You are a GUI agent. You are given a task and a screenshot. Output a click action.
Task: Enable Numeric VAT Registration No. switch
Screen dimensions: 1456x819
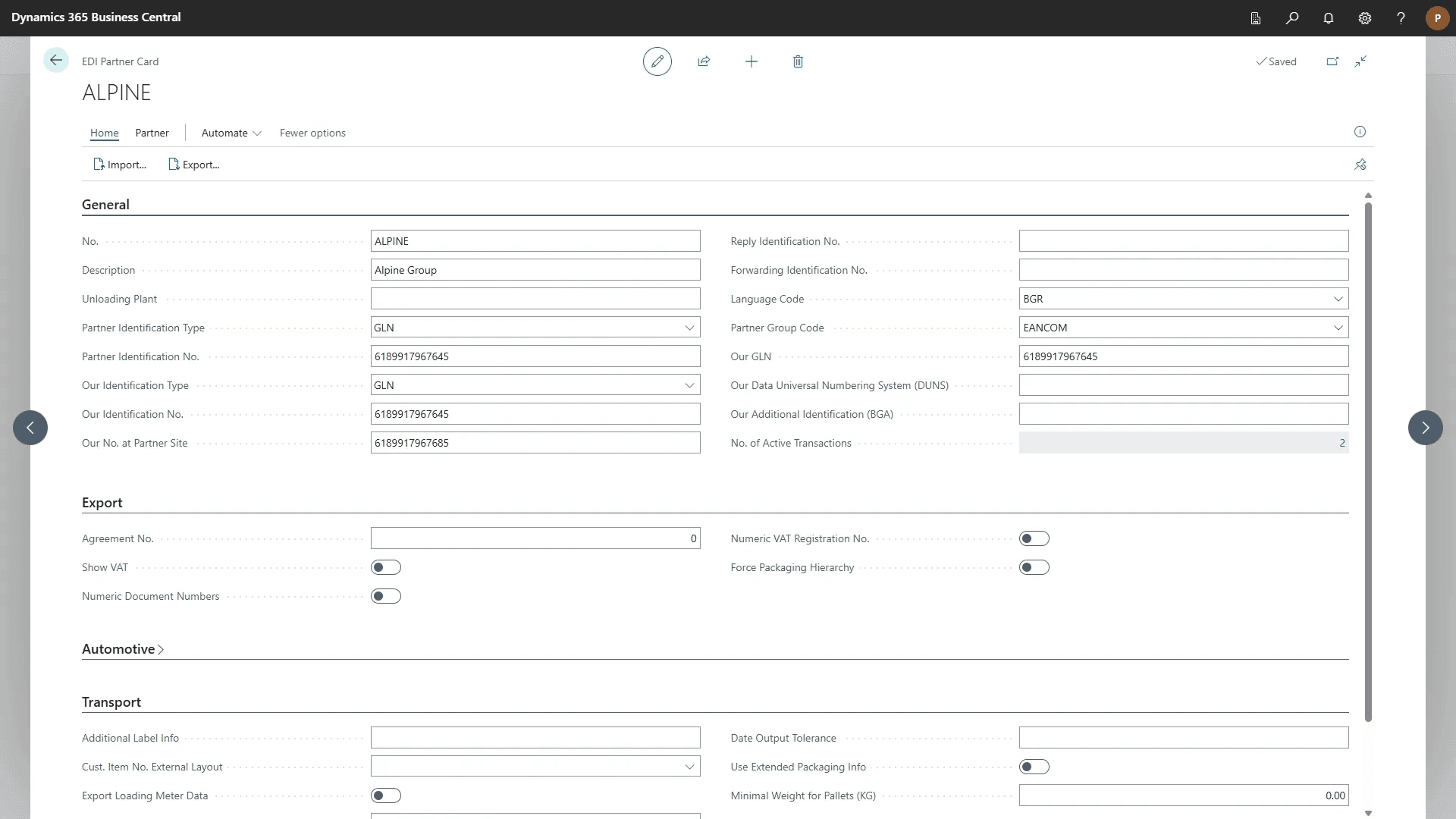point(1034,538)
